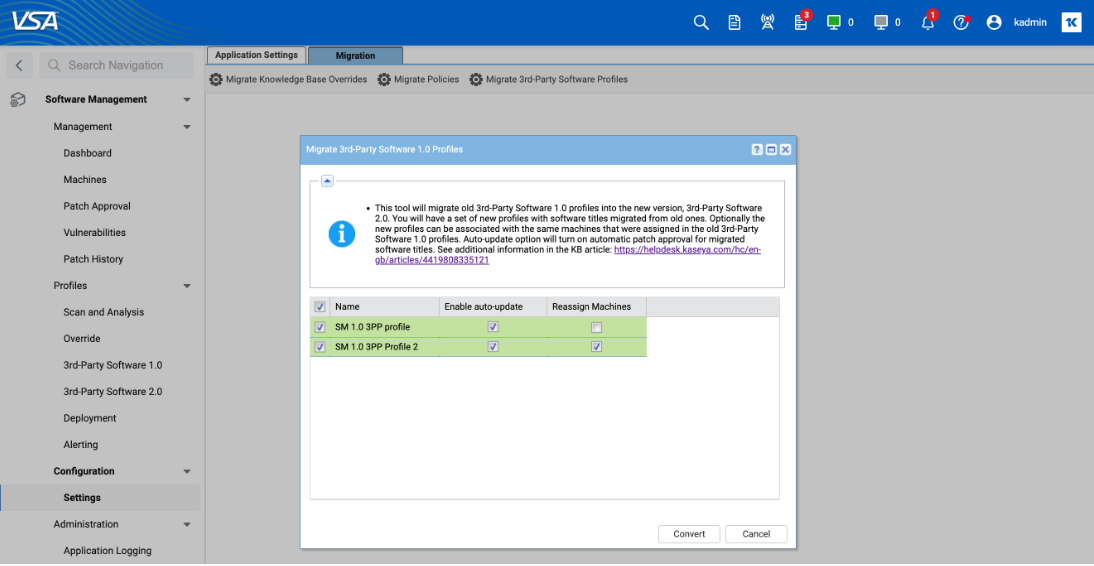1094x566 pixels.
Task: Sort by the Name column header
Action: point(384,306)
